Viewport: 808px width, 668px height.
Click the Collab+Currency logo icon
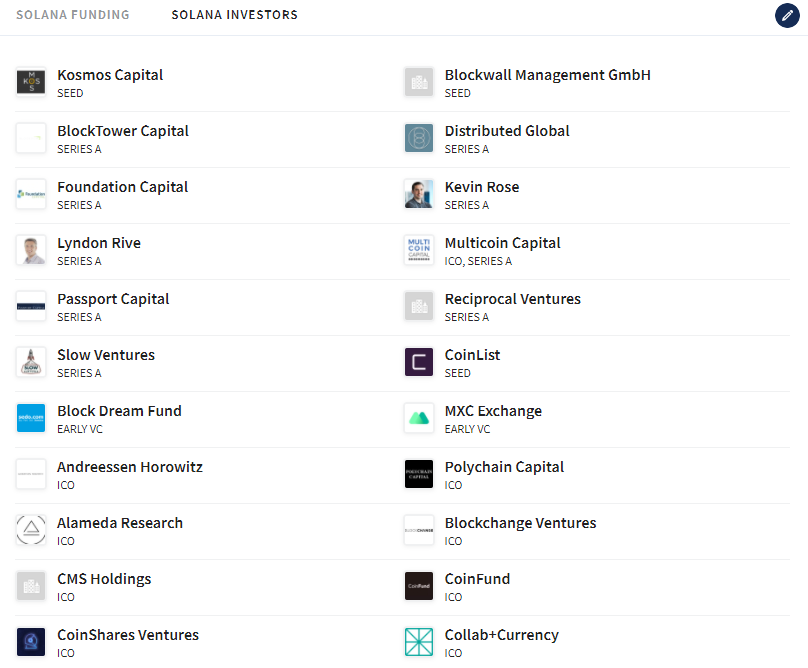tap(419, 642)
